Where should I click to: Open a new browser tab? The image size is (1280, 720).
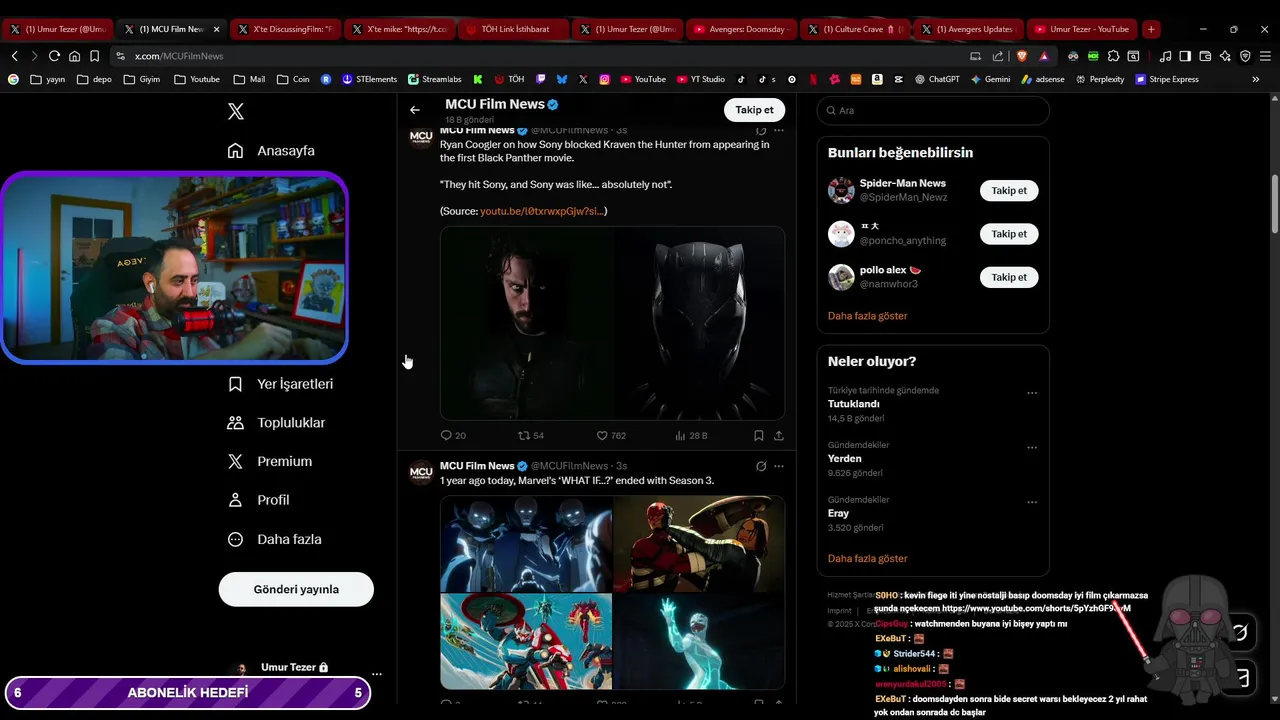1151,29
